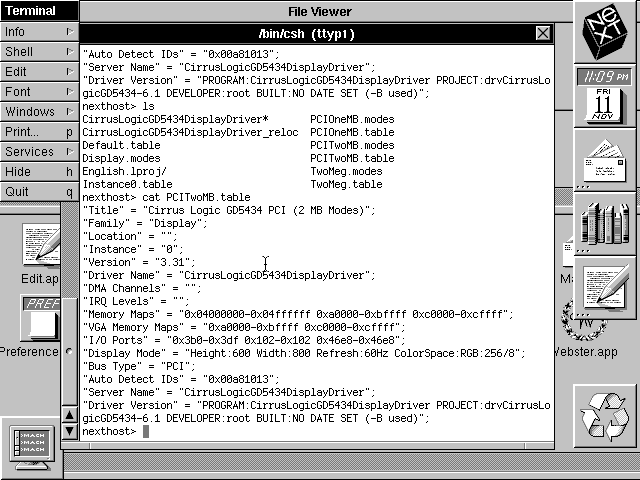Click the "Bus Type" = "PCI" line
The height and width of the screenshot is (480, 640).
[x=140, y=367]
